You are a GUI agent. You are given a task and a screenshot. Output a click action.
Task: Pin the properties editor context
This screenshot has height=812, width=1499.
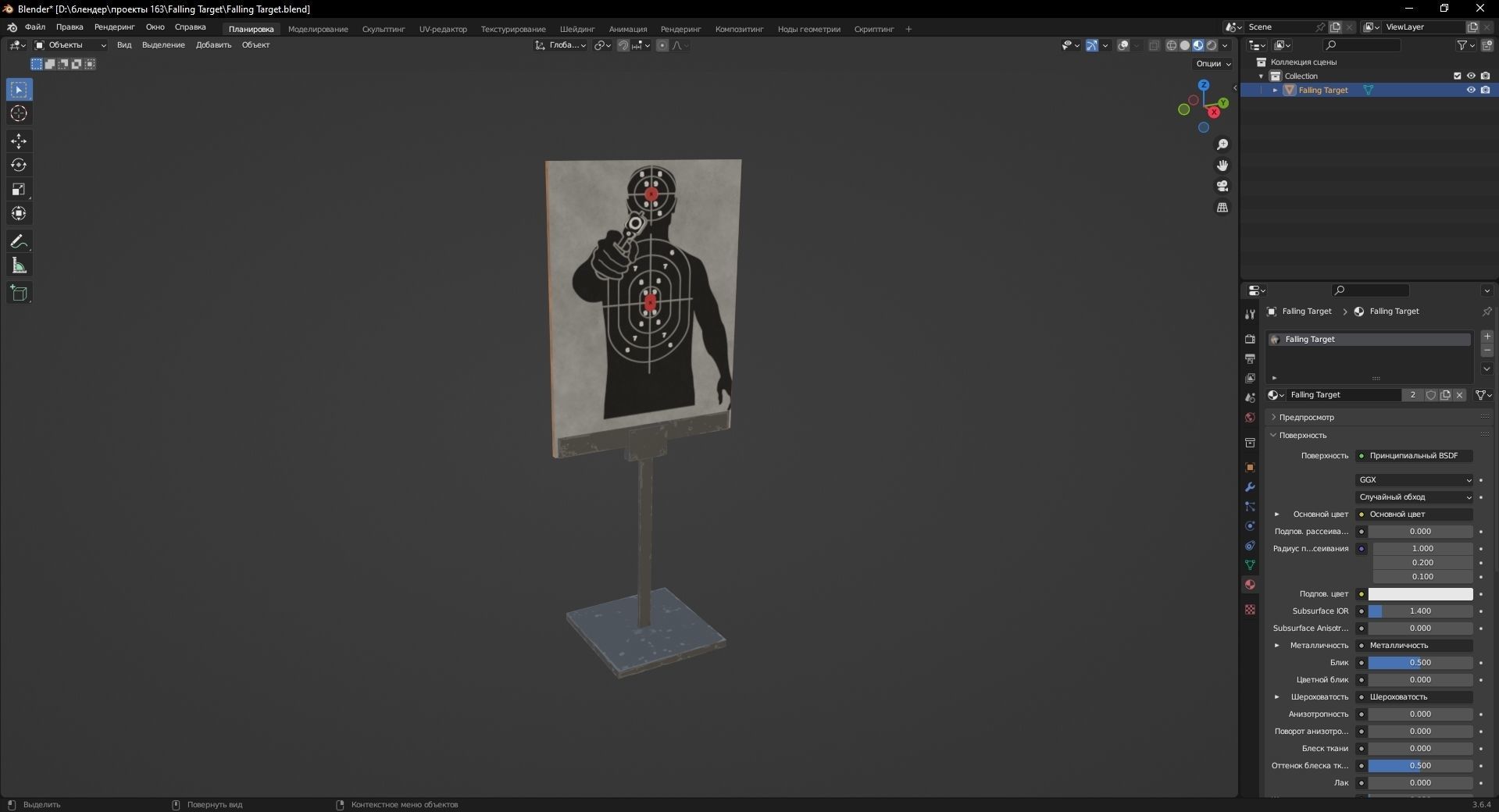point(1487,312)
